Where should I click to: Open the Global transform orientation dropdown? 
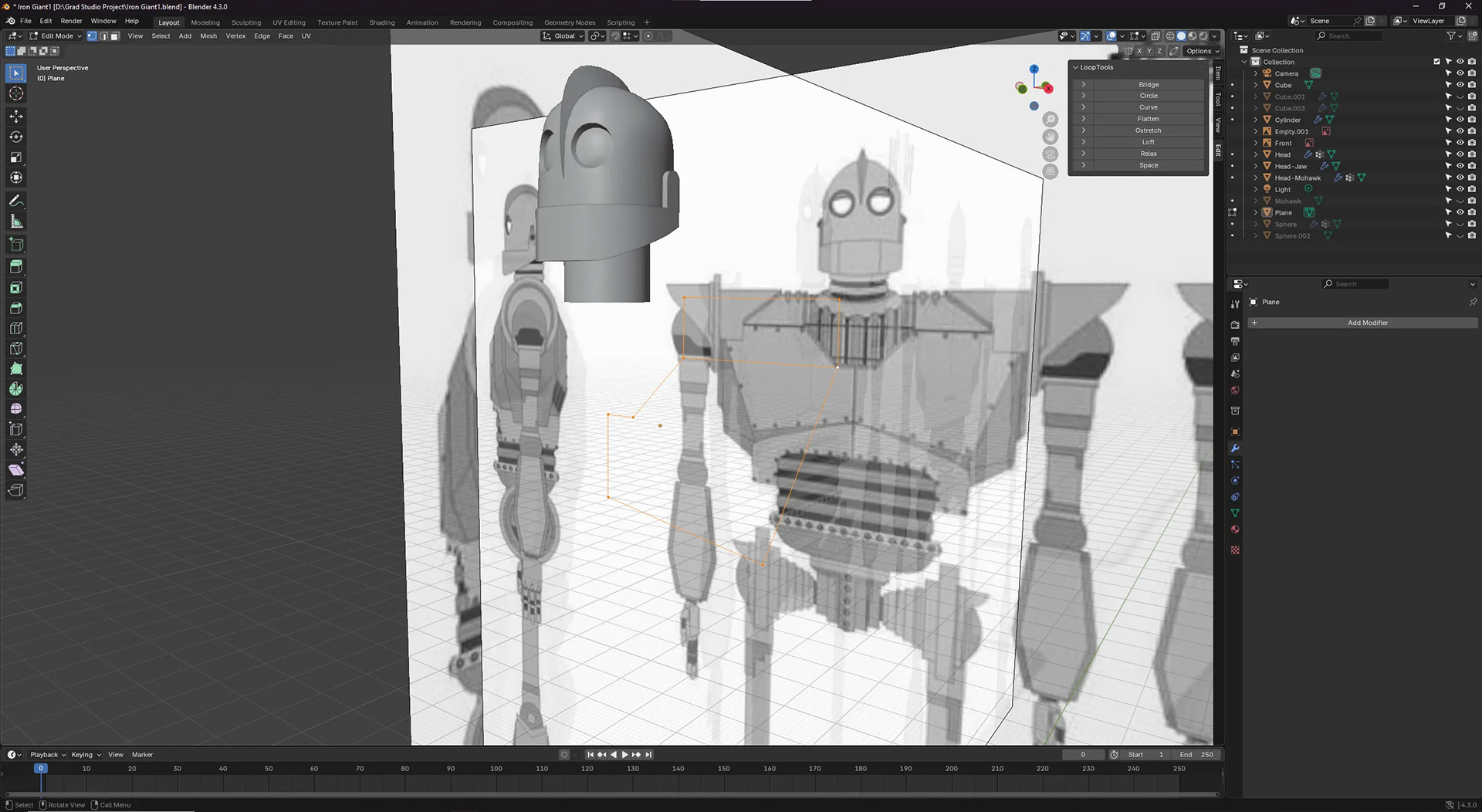(563, 36)
